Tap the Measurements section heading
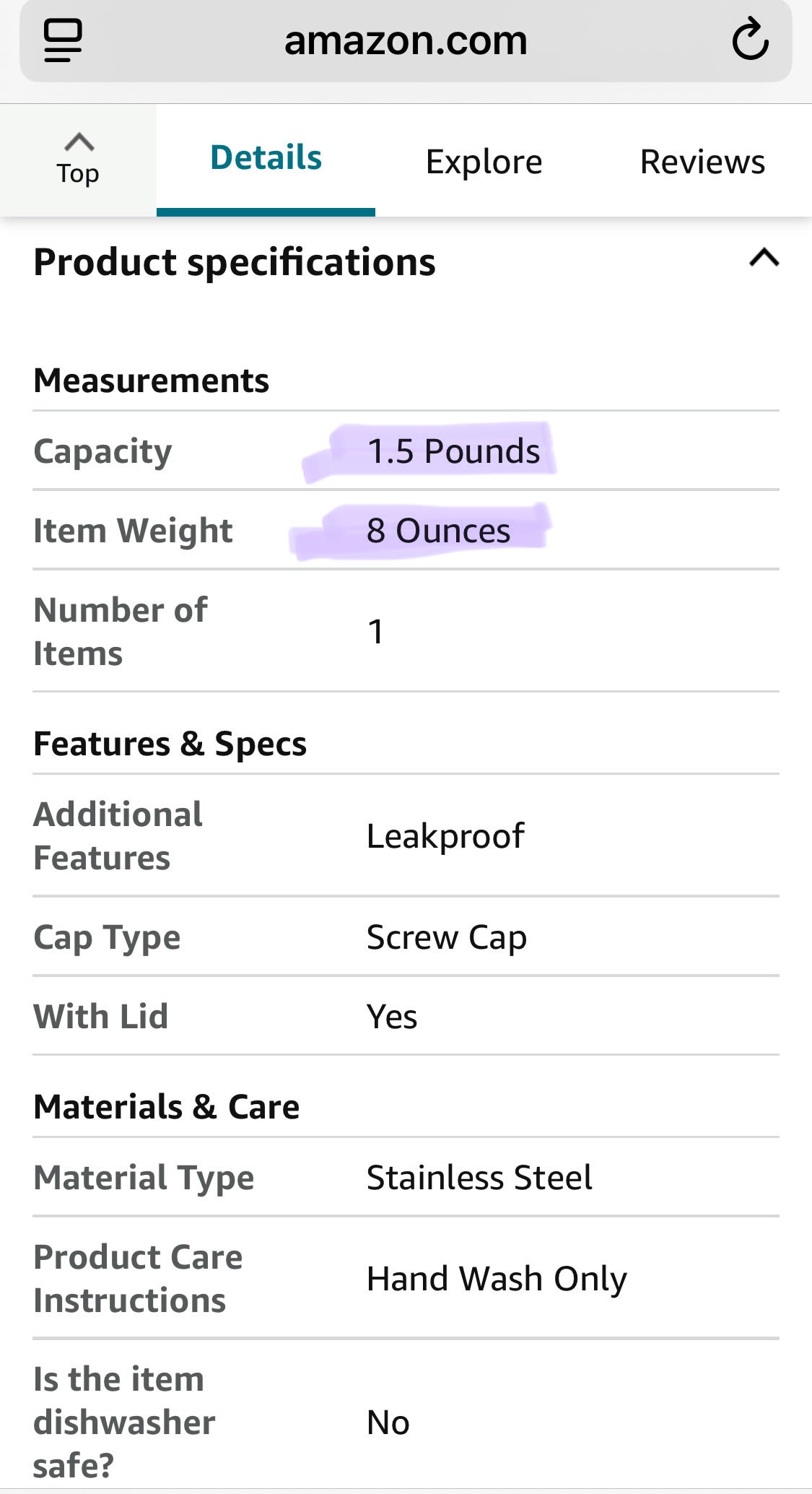Screen dimensions: 812x1494 pos(151,381)
